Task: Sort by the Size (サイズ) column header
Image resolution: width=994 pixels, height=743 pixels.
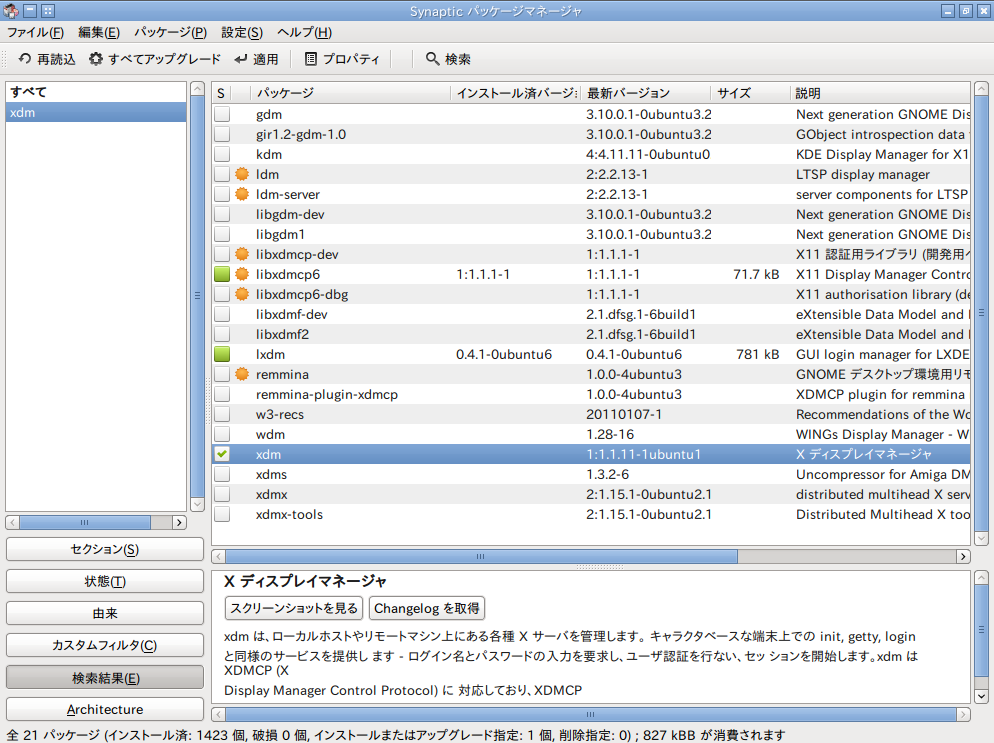Action: click(x=751, y=93)
